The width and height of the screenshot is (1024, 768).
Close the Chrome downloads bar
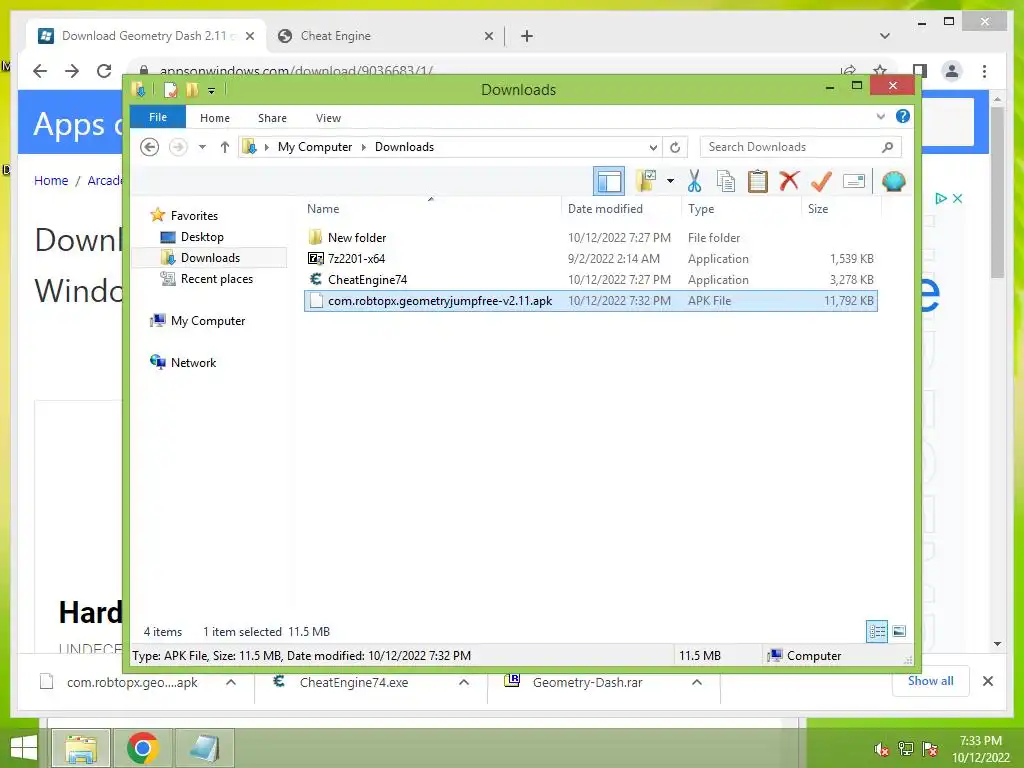coord(987,681)
